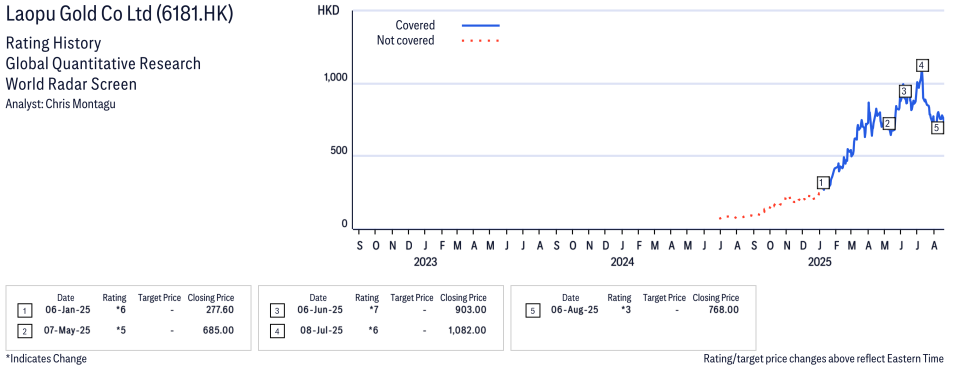The width and height of the screenshot is (955, 365).
Task: Click the Closing Price header in first table
Action: point(211,298)
